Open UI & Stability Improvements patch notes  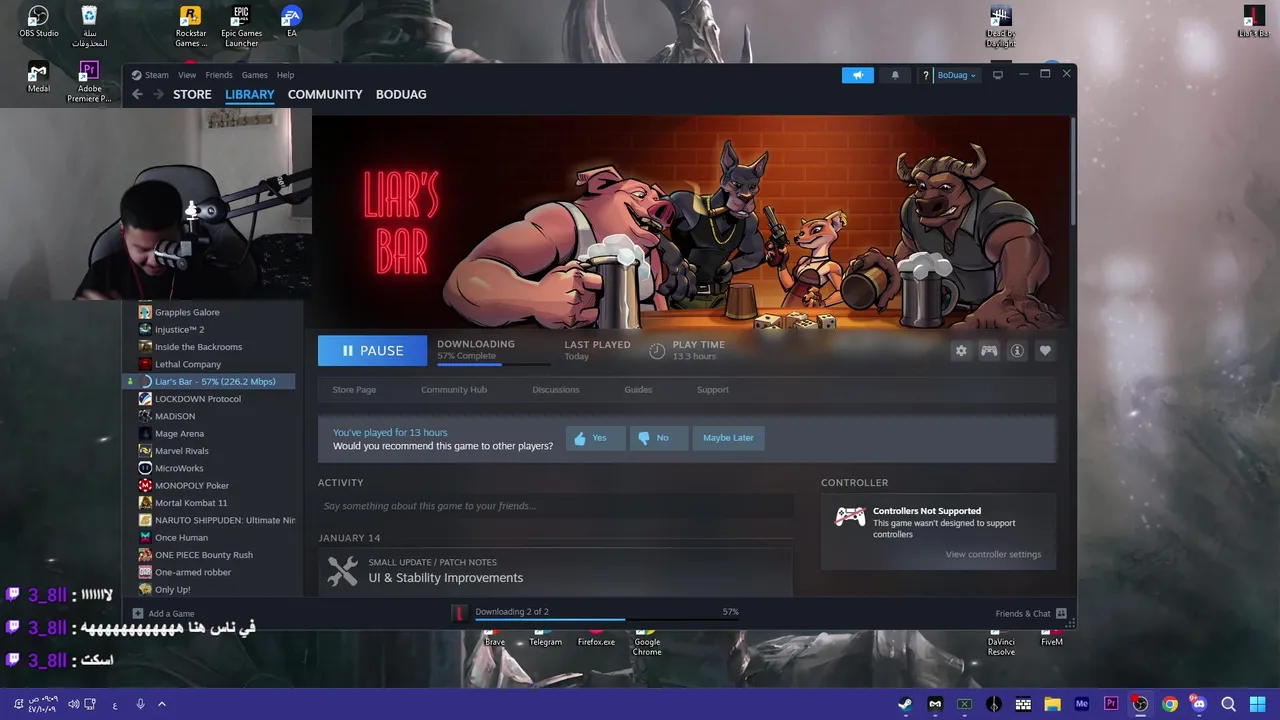[445, 578]
